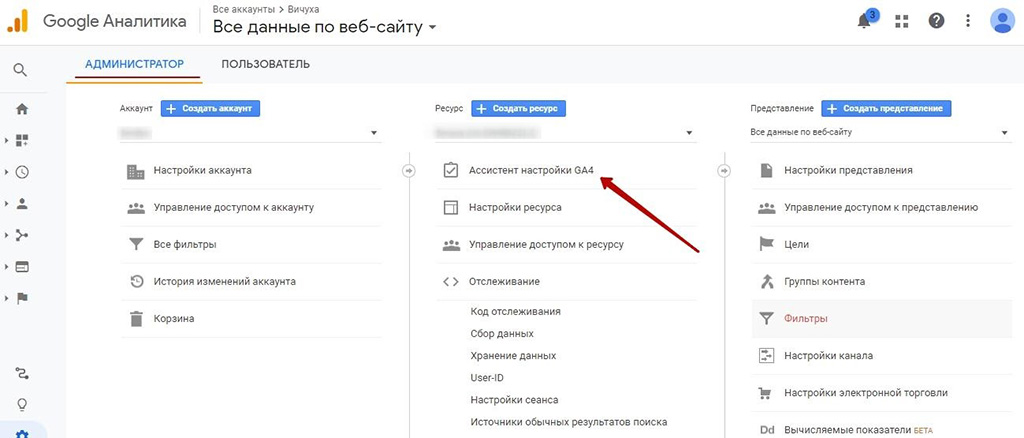Expand the Customization section arrow in sidebar

point(6,140)
